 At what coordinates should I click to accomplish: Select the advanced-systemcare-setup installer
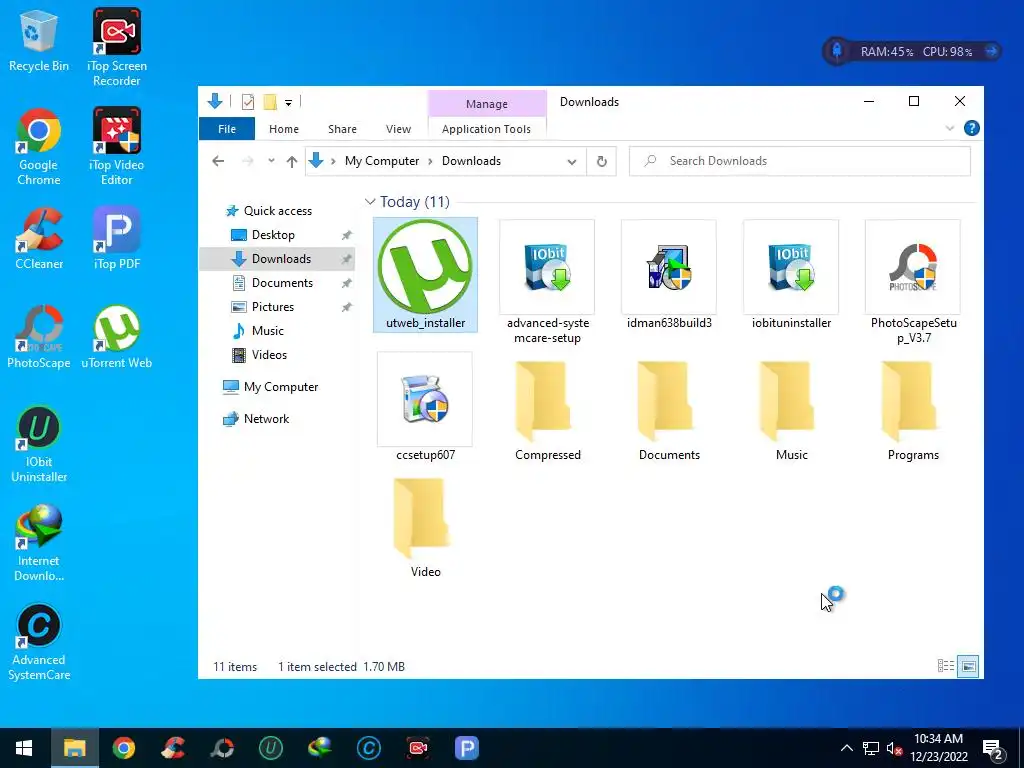pyautogui.click(x=547, y=282)
